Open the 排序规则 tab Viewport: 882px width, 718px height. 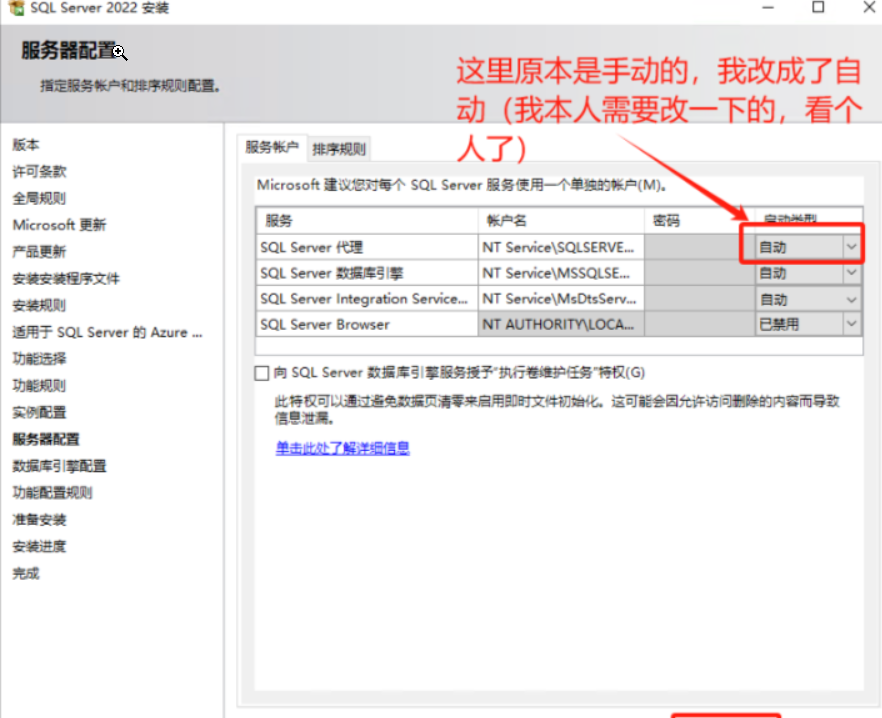[339, 149]
